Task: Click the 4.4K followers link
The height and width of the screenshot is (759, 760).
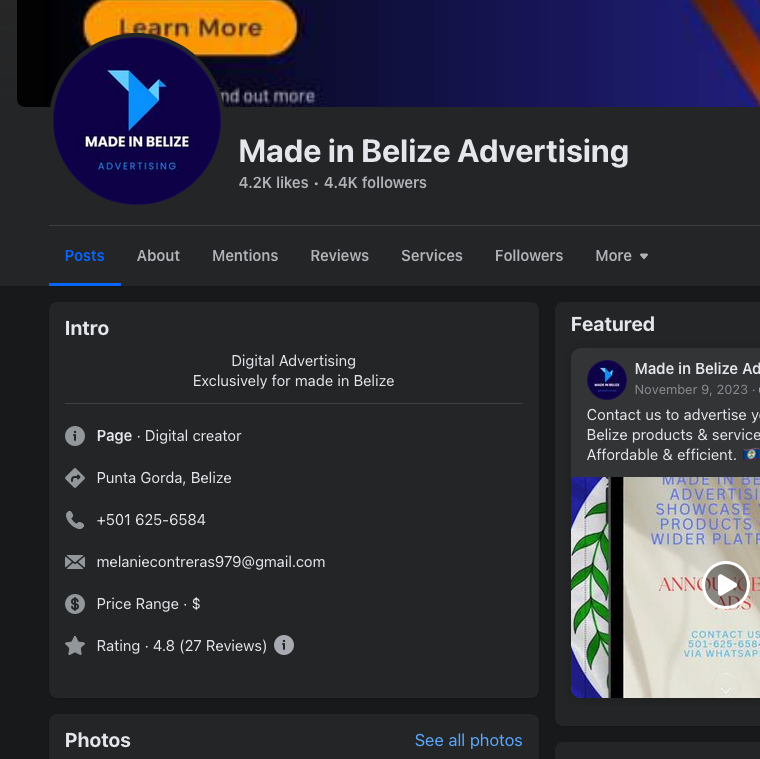Action: point(375,183)
